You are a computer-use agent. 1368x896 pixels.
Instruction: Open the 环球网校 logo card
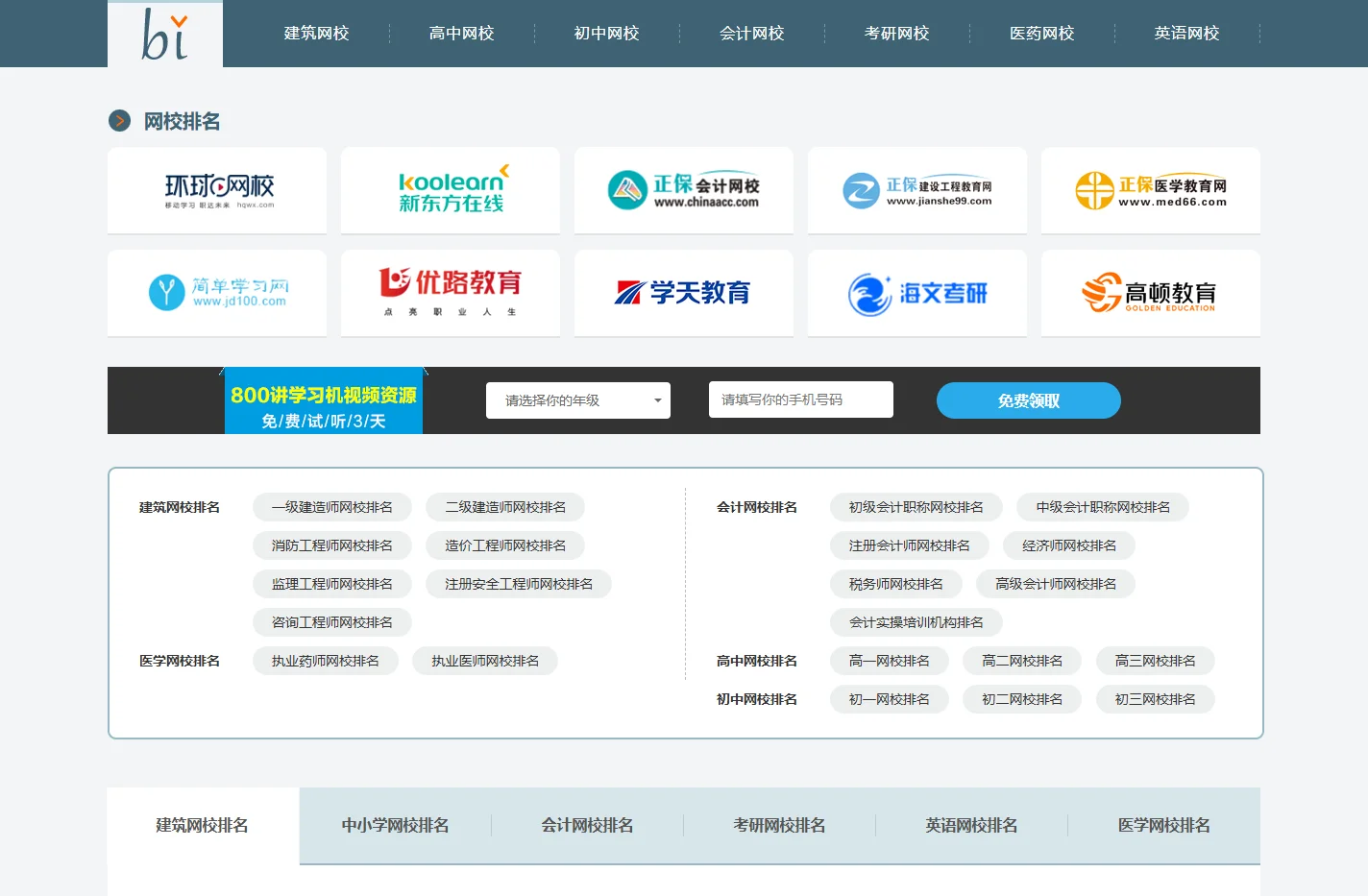217,190
